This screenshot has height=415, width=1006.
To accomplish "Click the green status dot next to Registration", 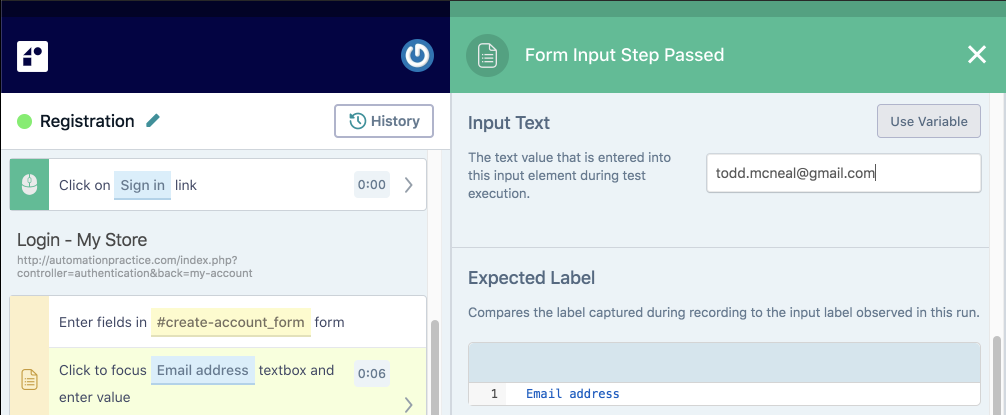I will point(24,121).
